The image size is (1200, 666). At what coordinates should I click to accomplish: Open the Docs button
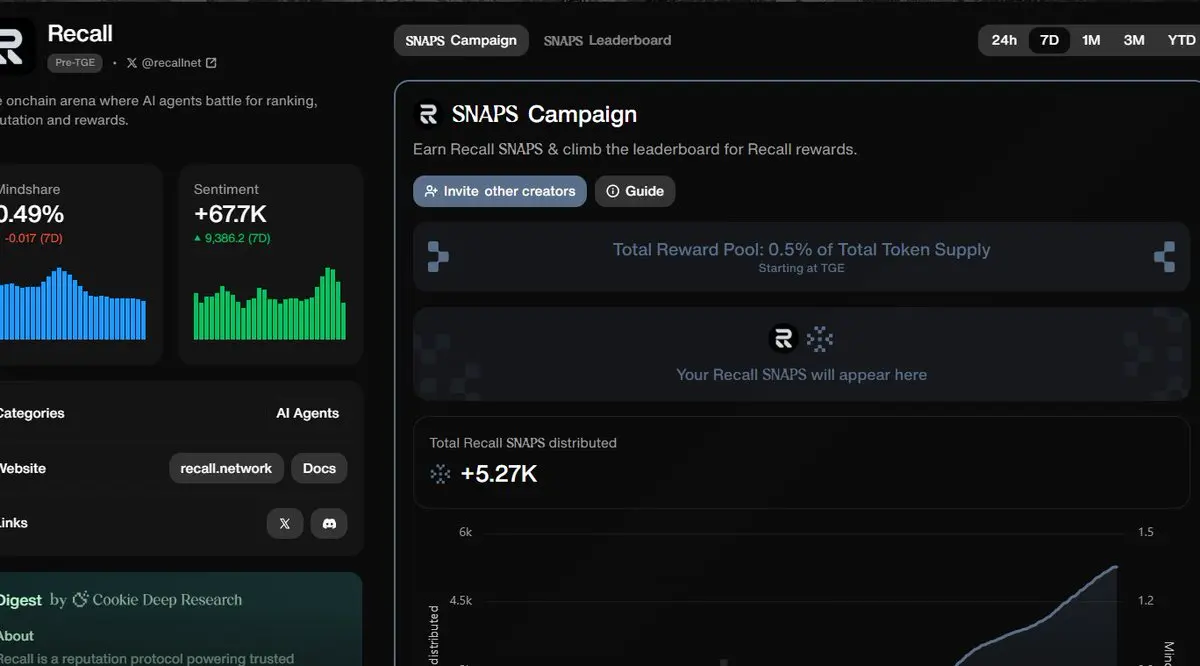tap(319, 468)
